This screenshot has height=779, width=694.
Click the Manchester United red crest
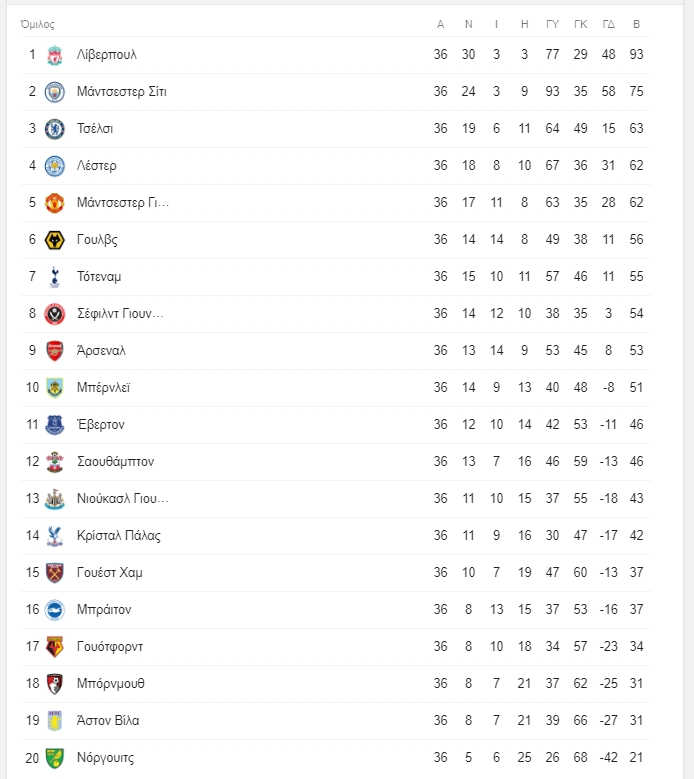(x=55, y=203)
